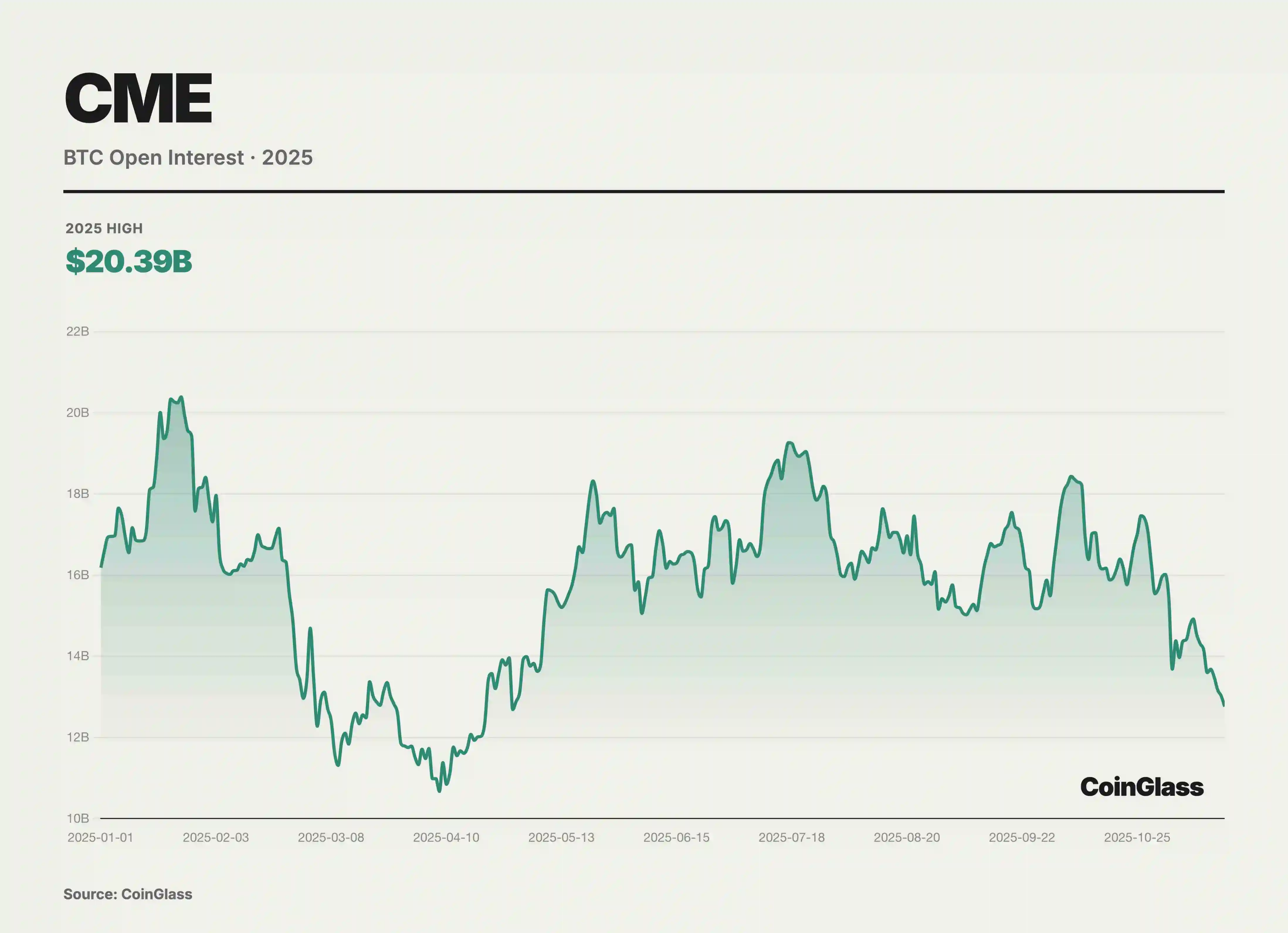1288x933 pixels.
Task: Click the 10B y-axis label
Action: [78, 819]
